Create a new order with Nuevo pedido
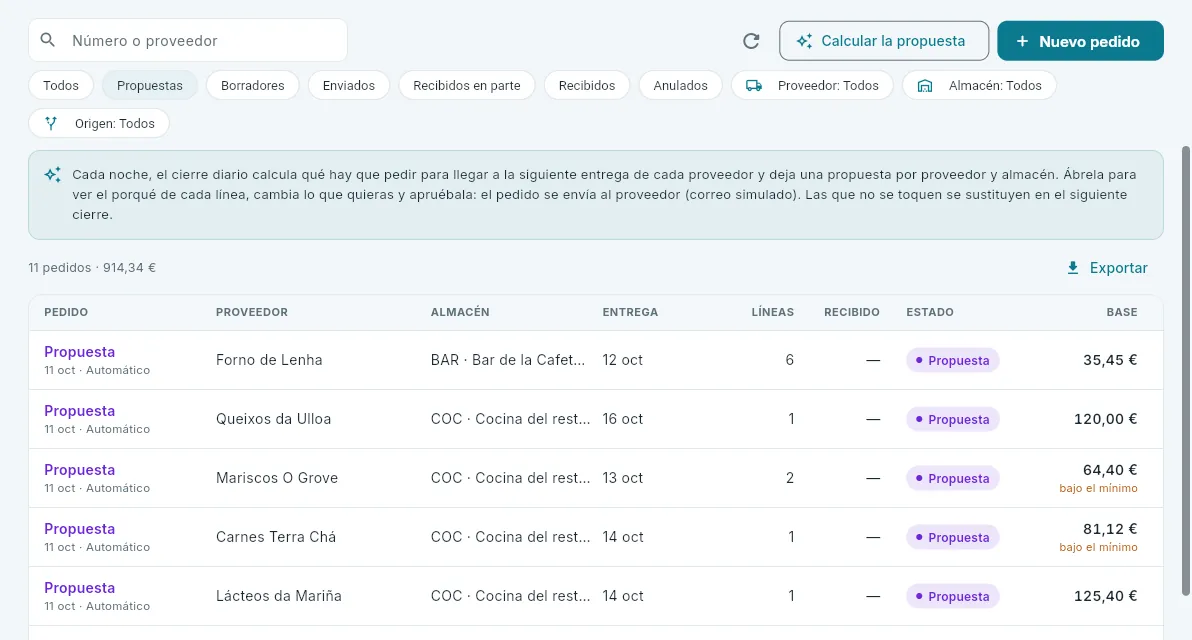 pos(1080,41)
